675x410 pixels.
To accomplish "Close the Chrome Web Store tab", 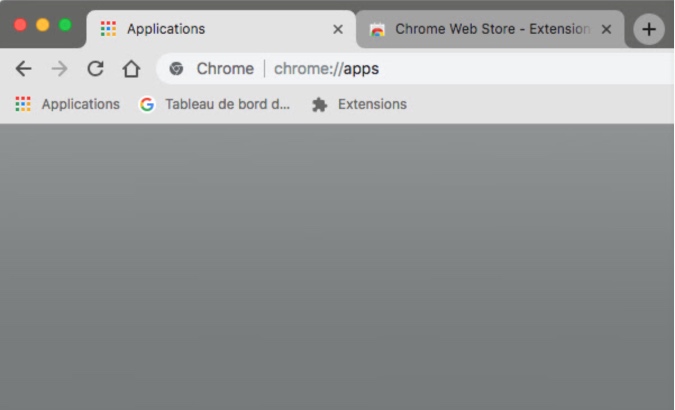I will tap(606, 29).
